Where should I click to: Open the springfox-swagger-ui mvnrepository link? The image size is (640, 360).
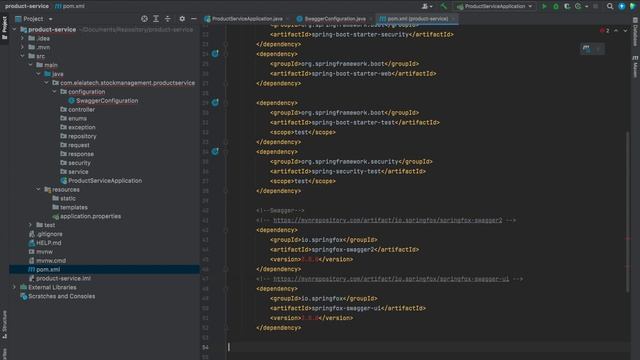(391, 279)
